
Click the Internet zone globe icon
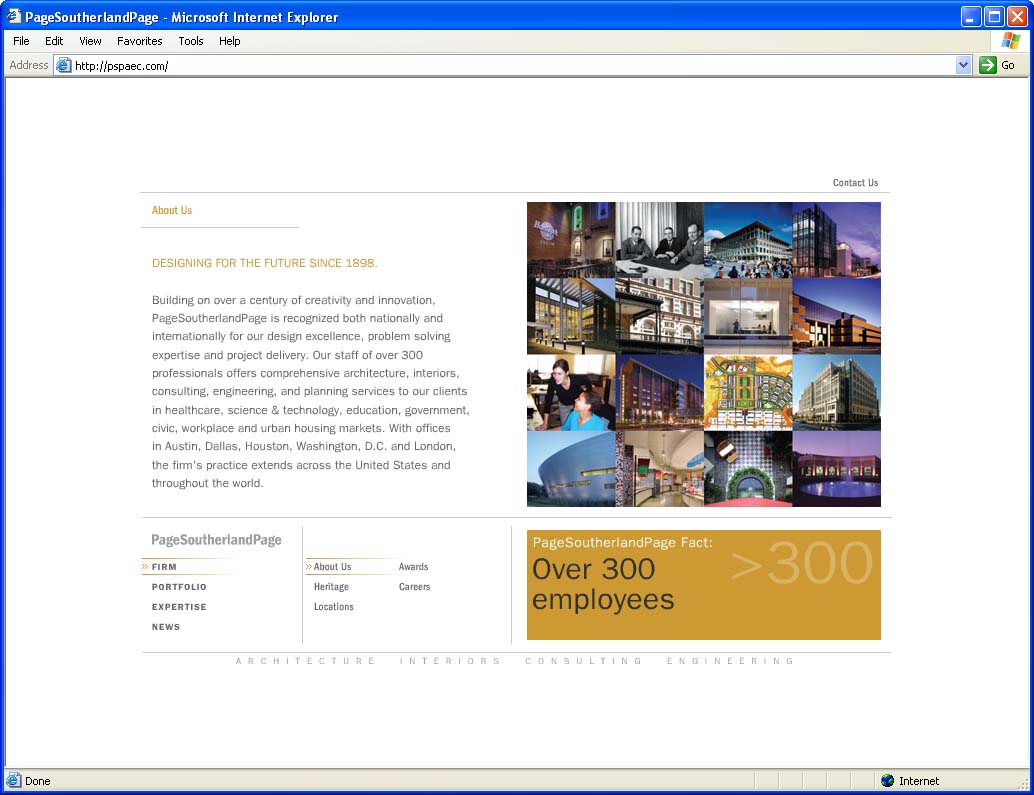pyautogui.click(x=887, y=781)
